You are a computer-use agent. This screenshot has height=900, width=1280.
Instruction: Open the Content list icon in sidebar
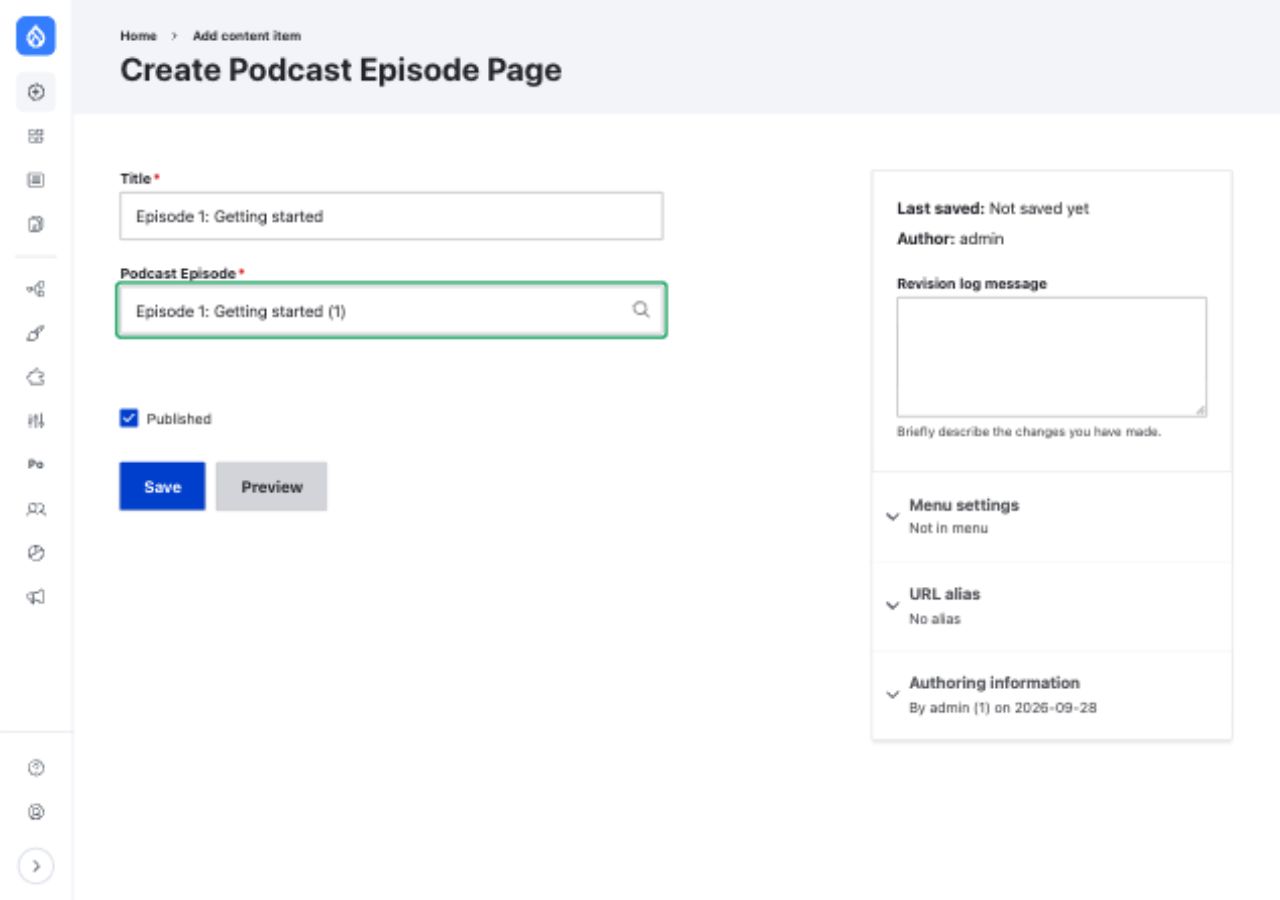[x=36, y=181]
